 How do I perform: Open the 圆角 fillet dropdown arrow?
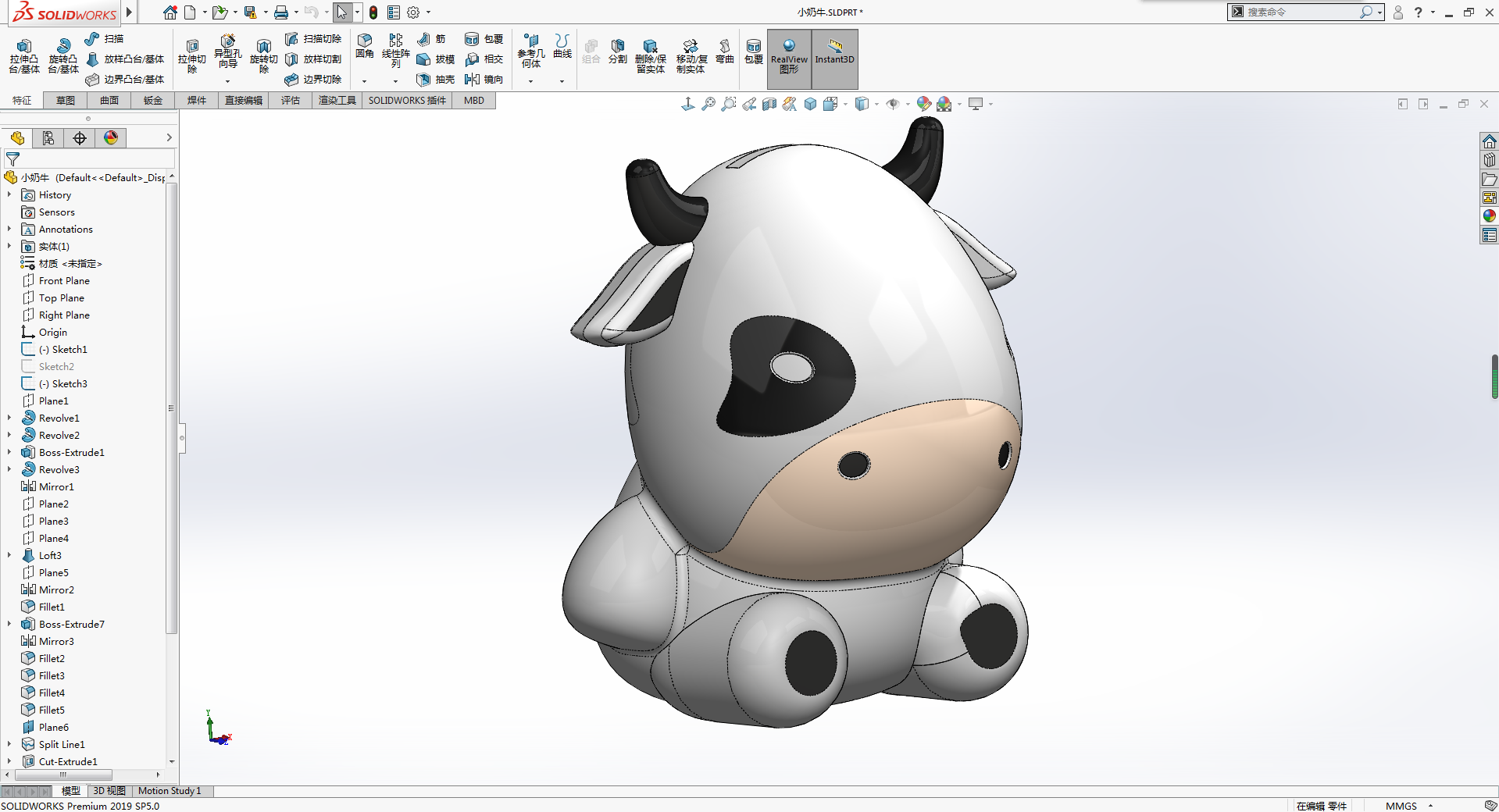(365, 81)
